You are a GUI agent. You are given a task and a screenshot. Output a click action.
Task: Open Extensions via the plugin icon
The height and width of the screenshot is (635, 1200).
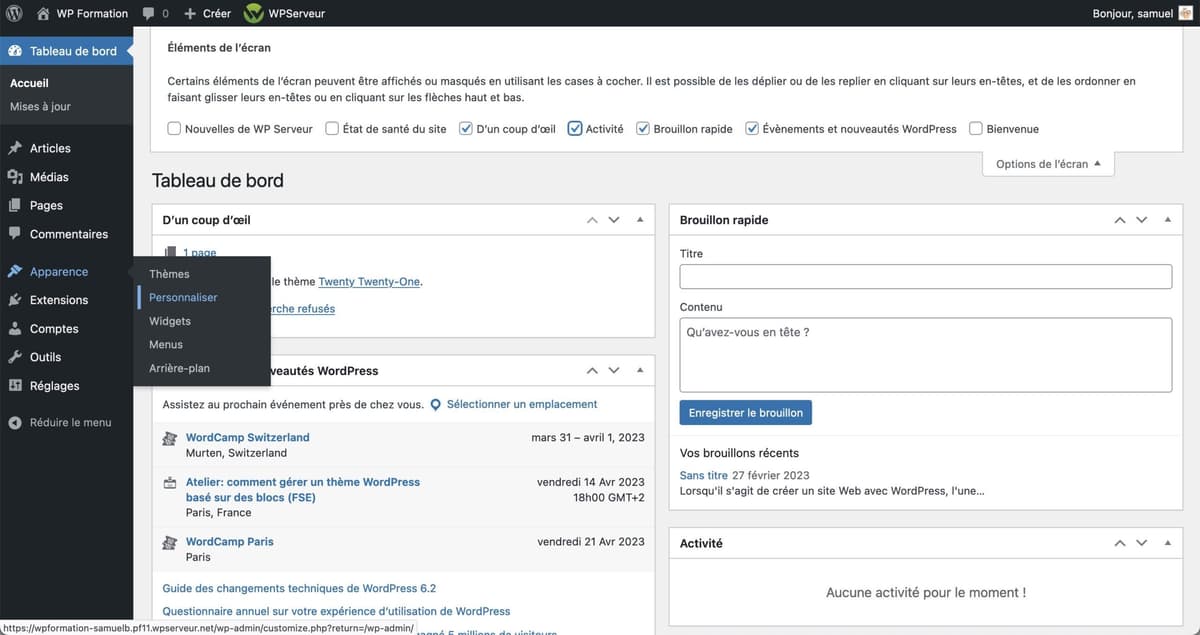18,300
